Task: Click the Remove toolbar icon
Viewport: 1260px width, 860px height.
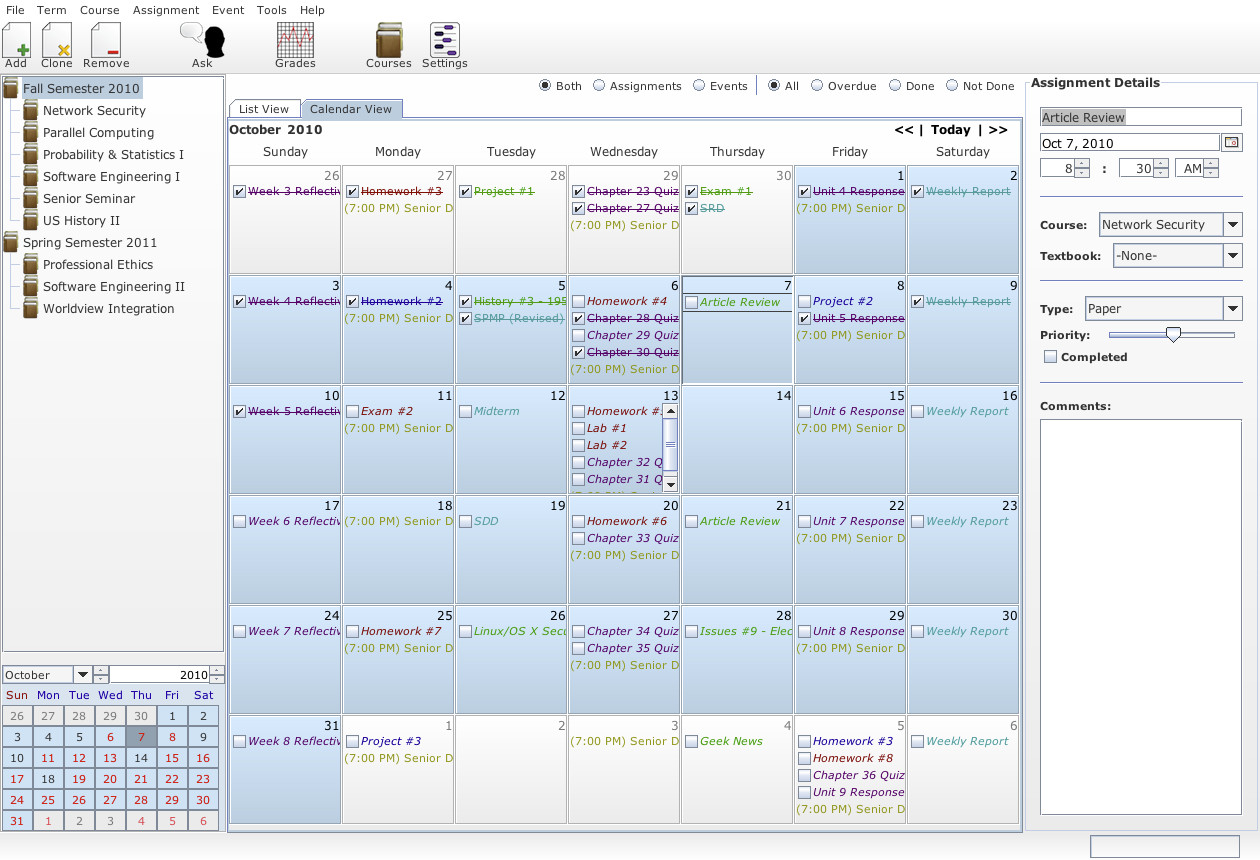Action: [x=106, y=40]
